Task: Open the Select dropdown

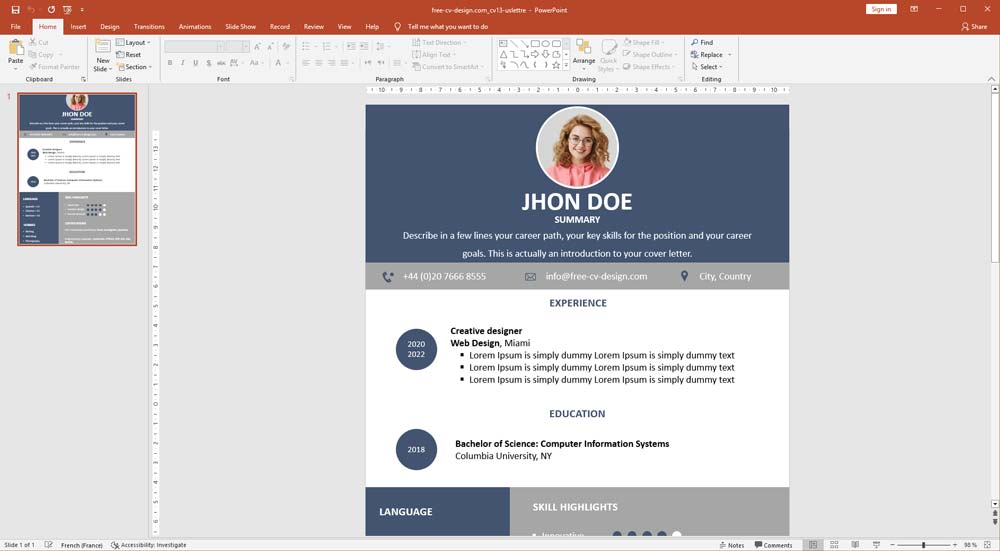Action: coord(707,66)
